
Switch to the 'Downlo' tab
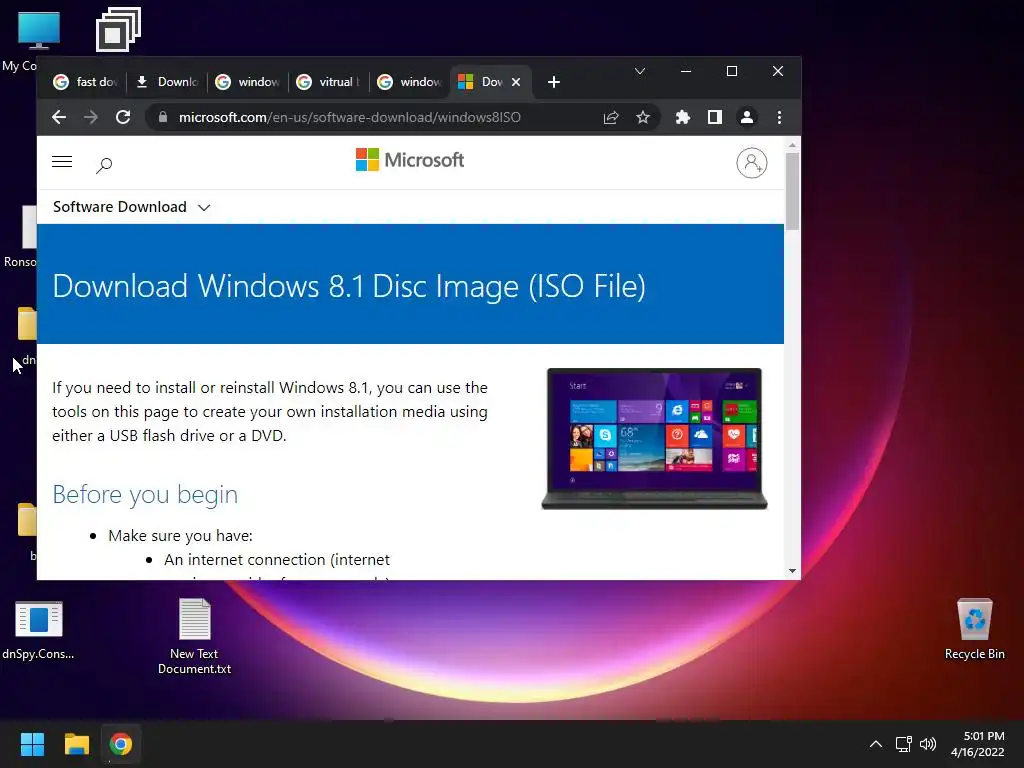tap(167, 82)
